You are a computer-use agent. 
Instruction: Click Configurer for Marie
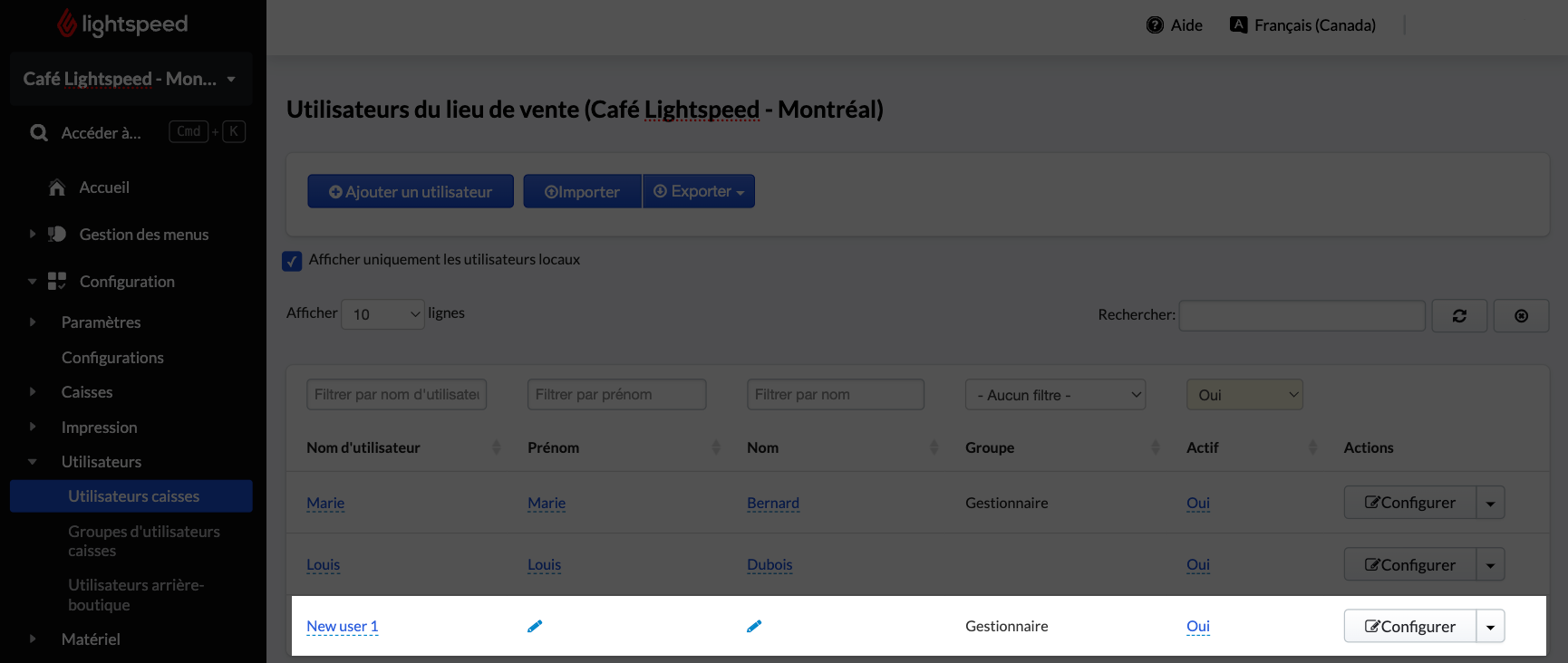tap(1410, 503)
